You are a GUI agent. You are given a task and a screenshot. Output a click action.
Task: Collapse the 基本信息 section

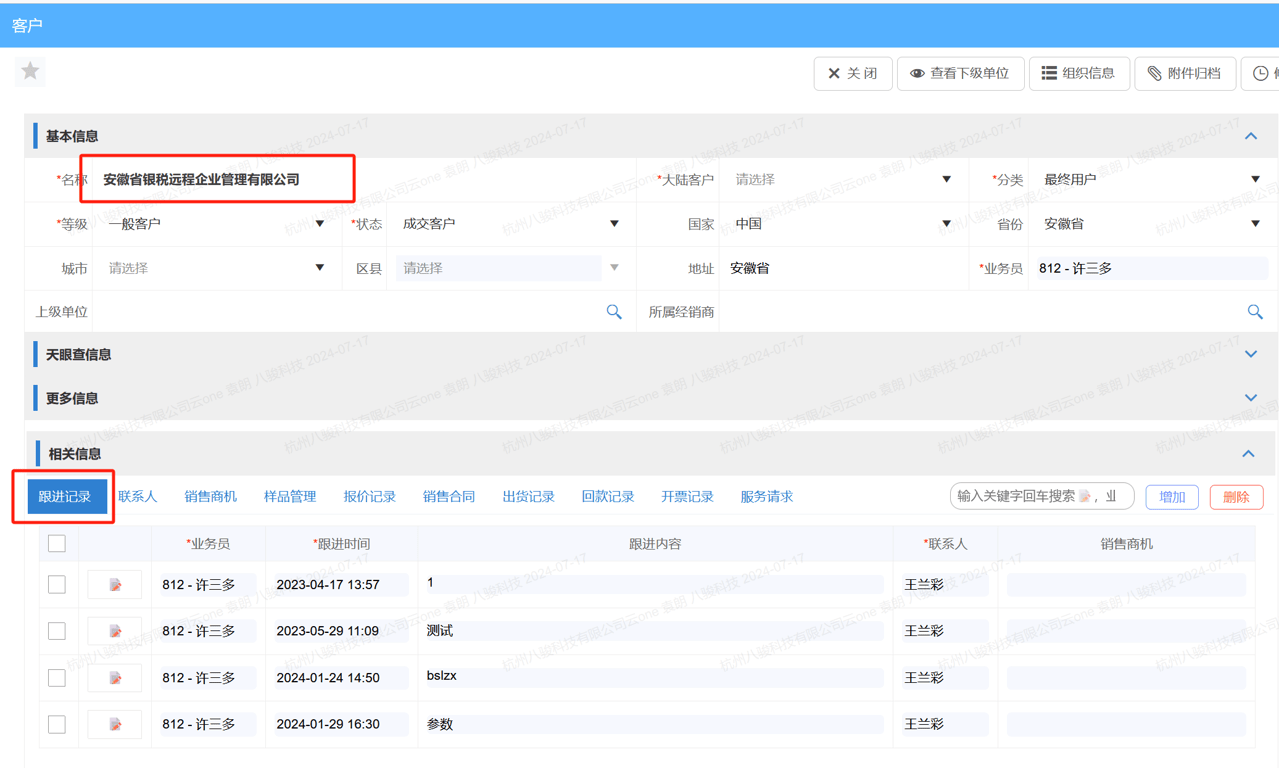coord(1250,136)
